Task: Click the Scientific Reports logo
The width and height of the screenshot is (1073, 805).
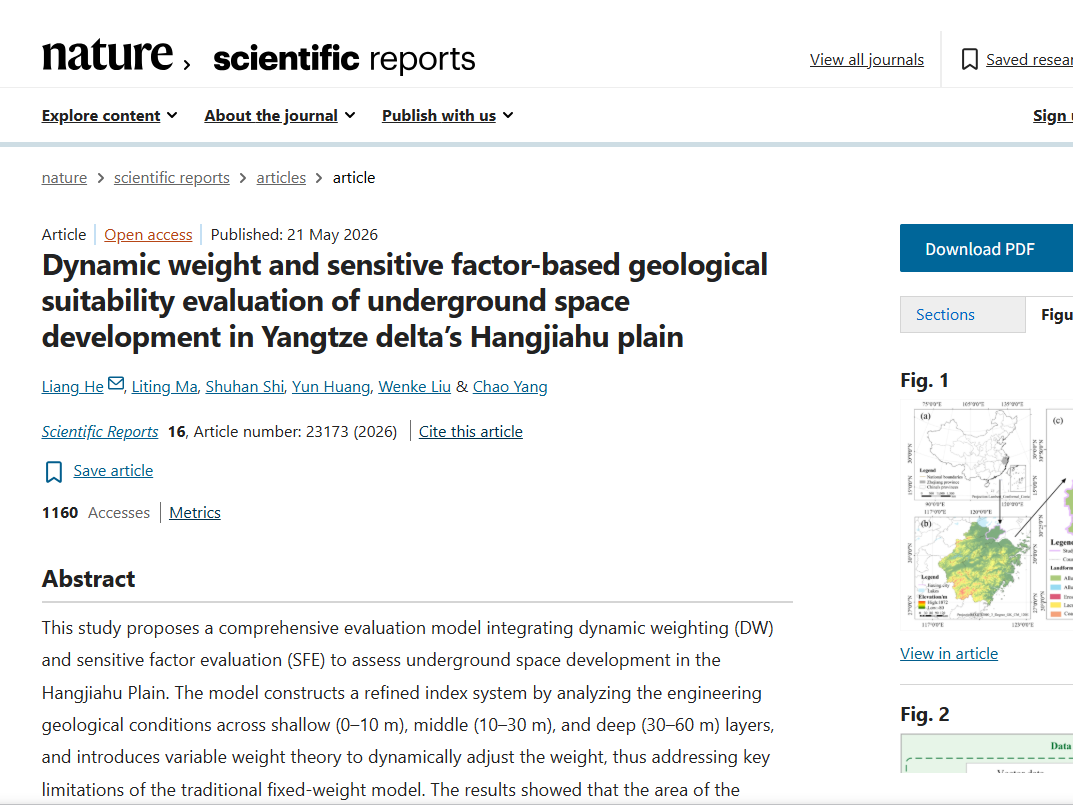Action: point(344,59)
